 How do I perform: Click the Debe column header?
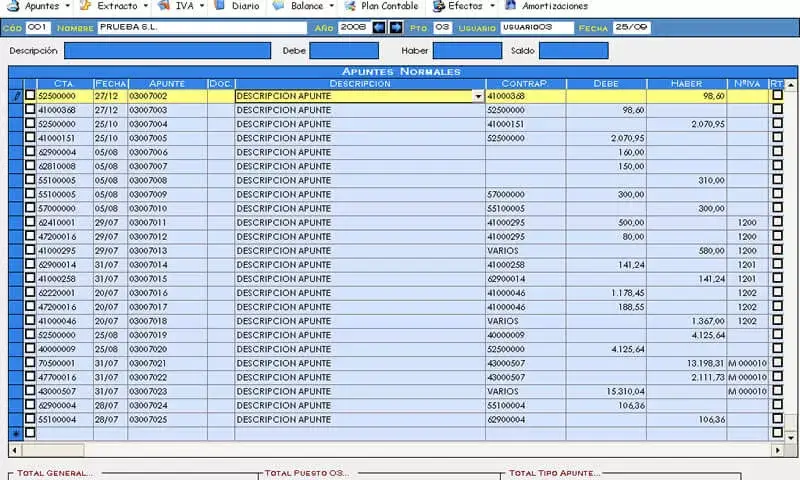coord(606,83)
